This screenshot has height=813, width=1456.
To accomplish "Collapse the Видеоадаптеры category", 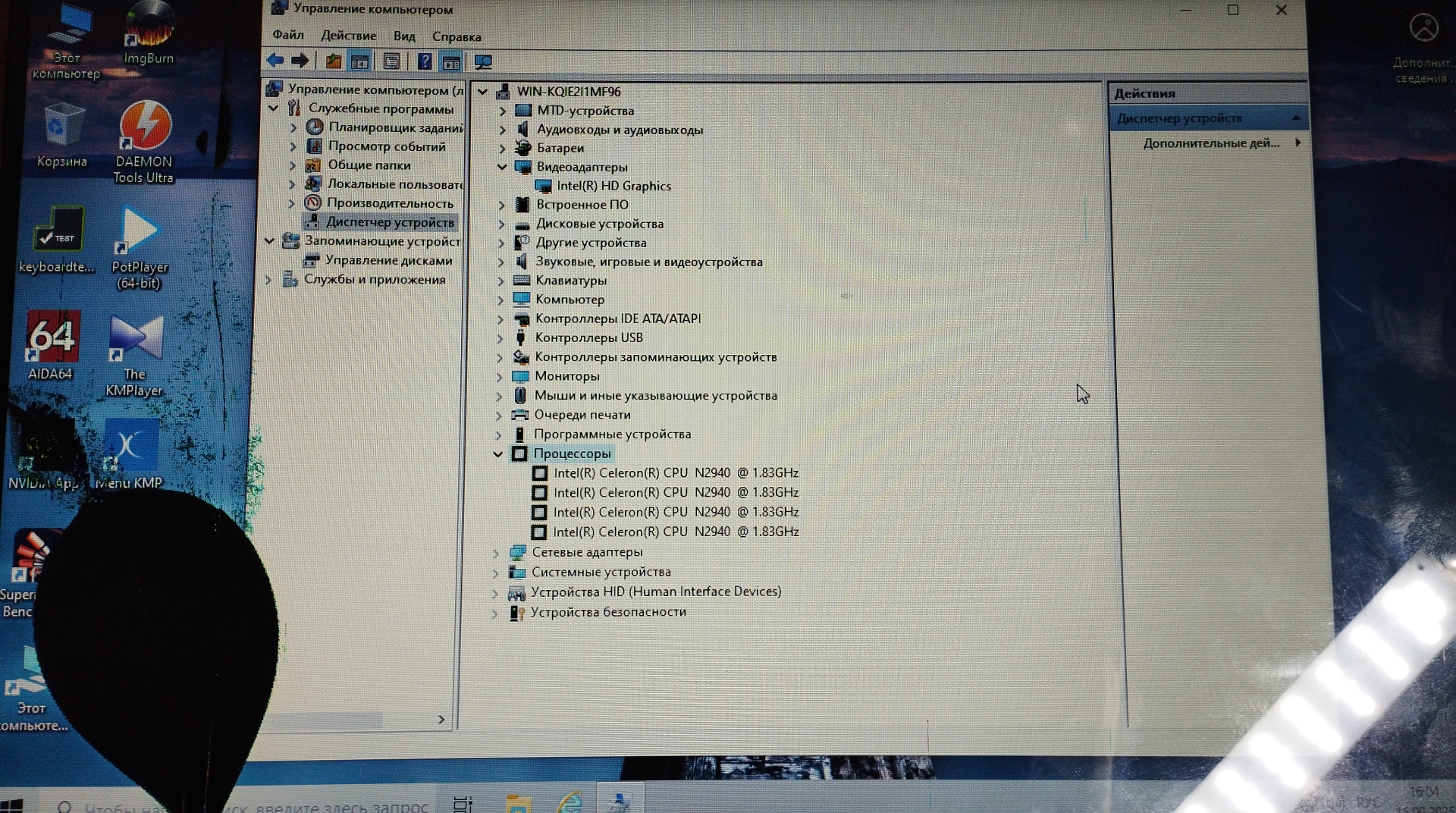I will 502,167.
